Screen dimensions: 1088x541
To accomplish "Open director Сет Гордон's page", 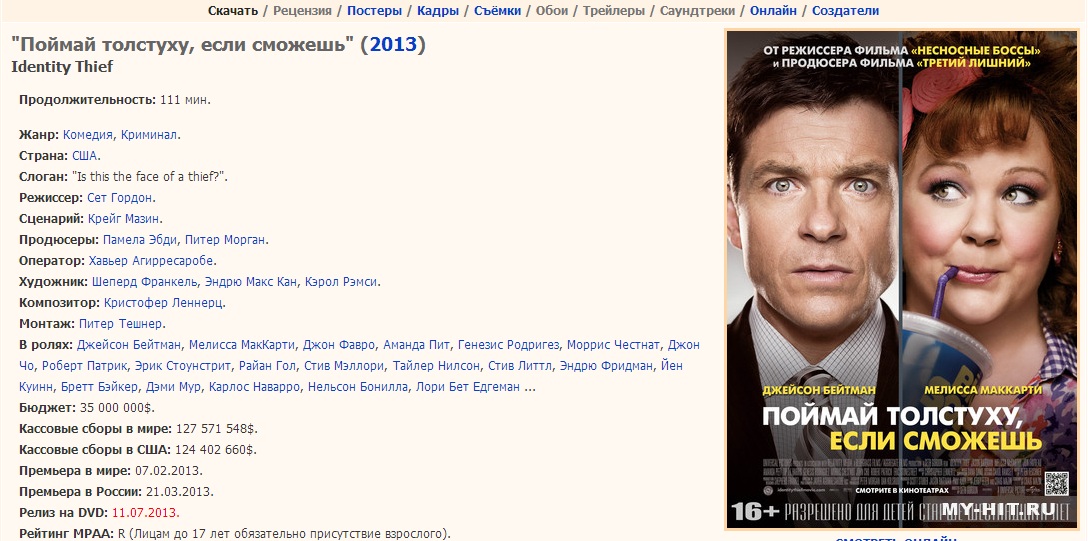I will pyautogui.click(x=119, y=198).
